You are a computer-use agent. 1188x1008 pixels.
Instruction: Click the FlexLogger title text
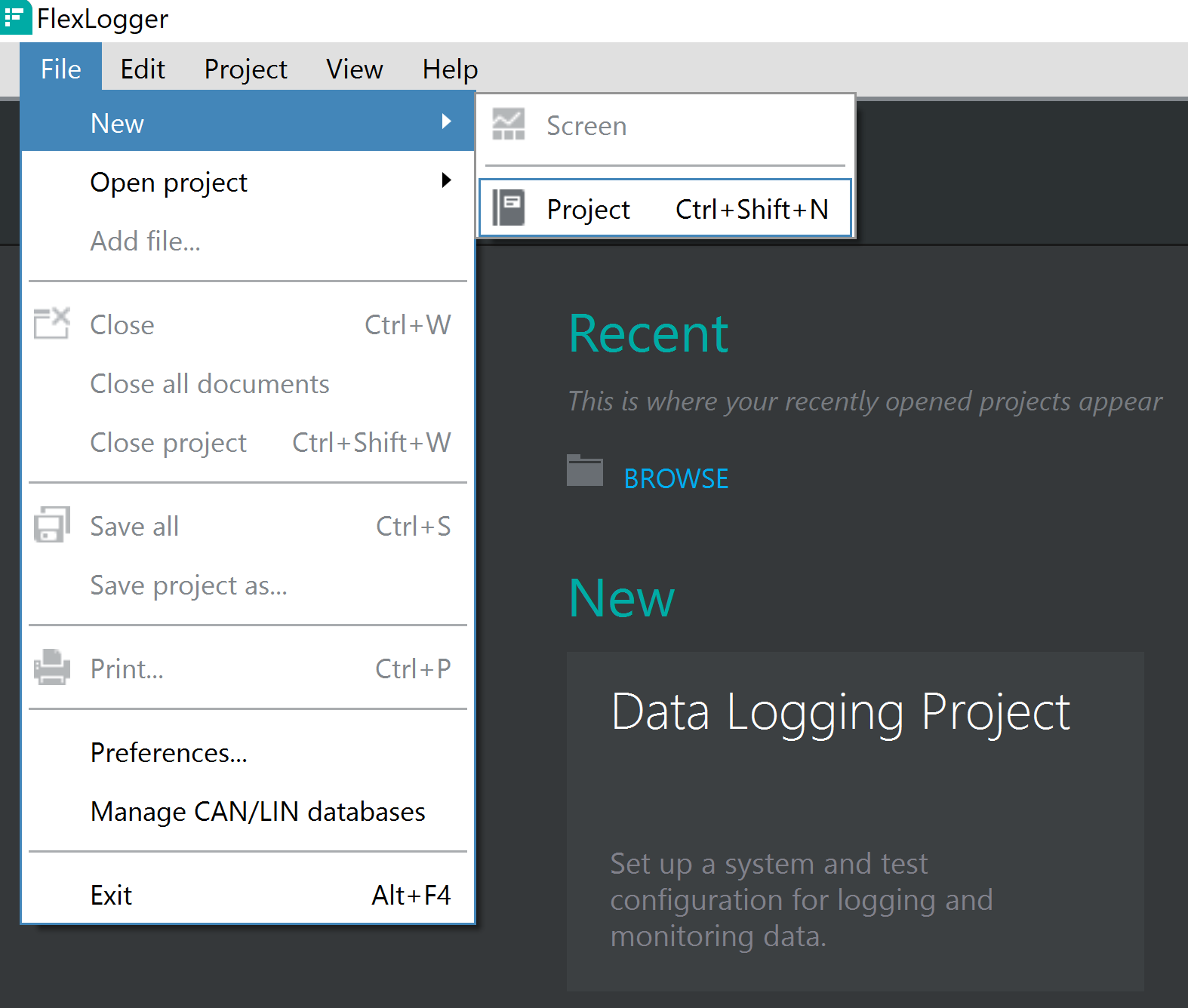(x=103, y=18)
